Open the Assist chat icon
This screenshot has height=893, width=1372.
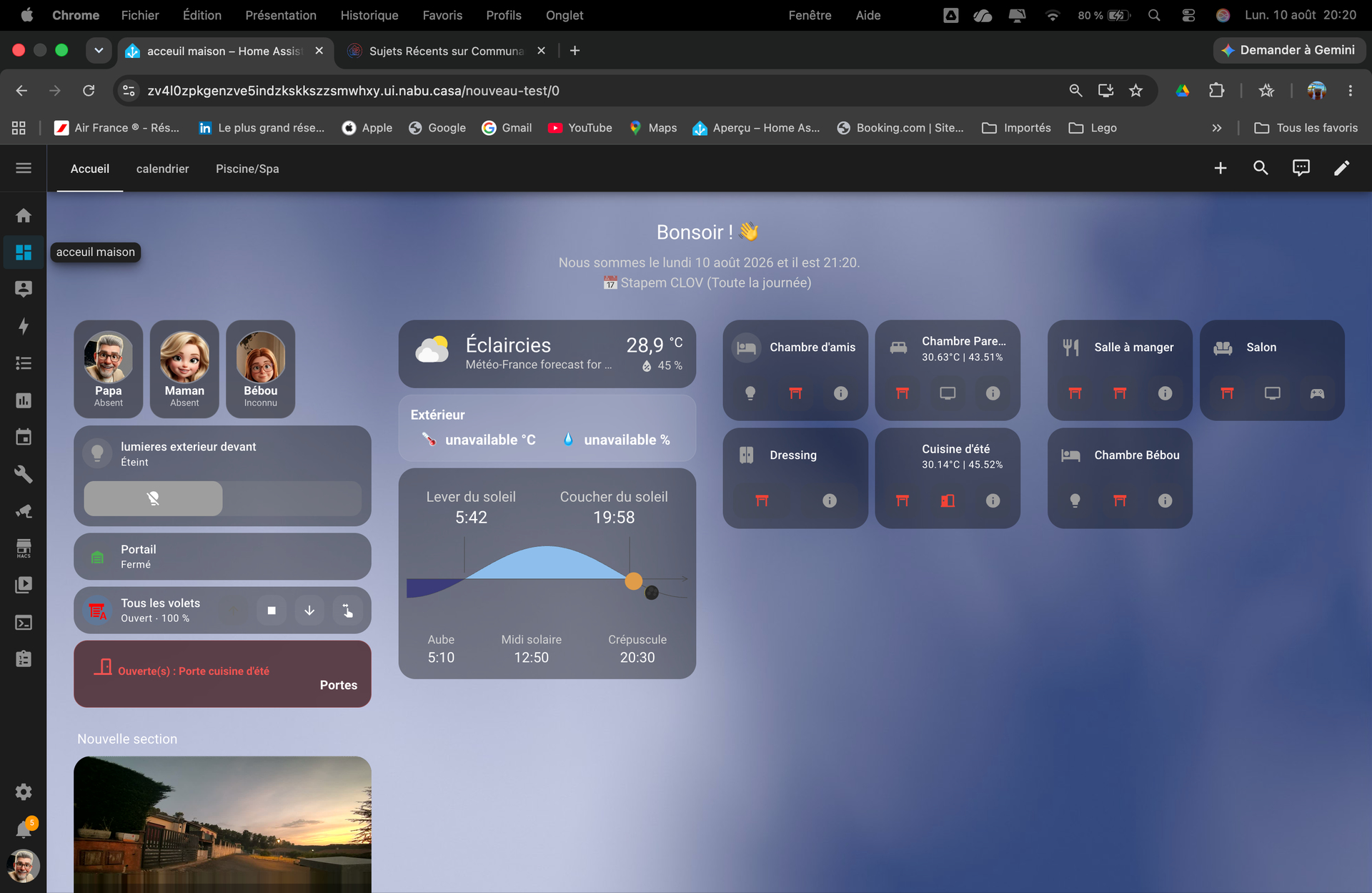[1301, 168]
